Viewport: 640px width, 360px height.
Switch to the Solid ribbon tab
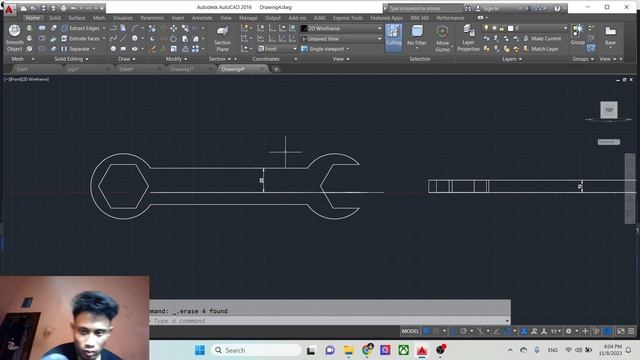[55, 18]
